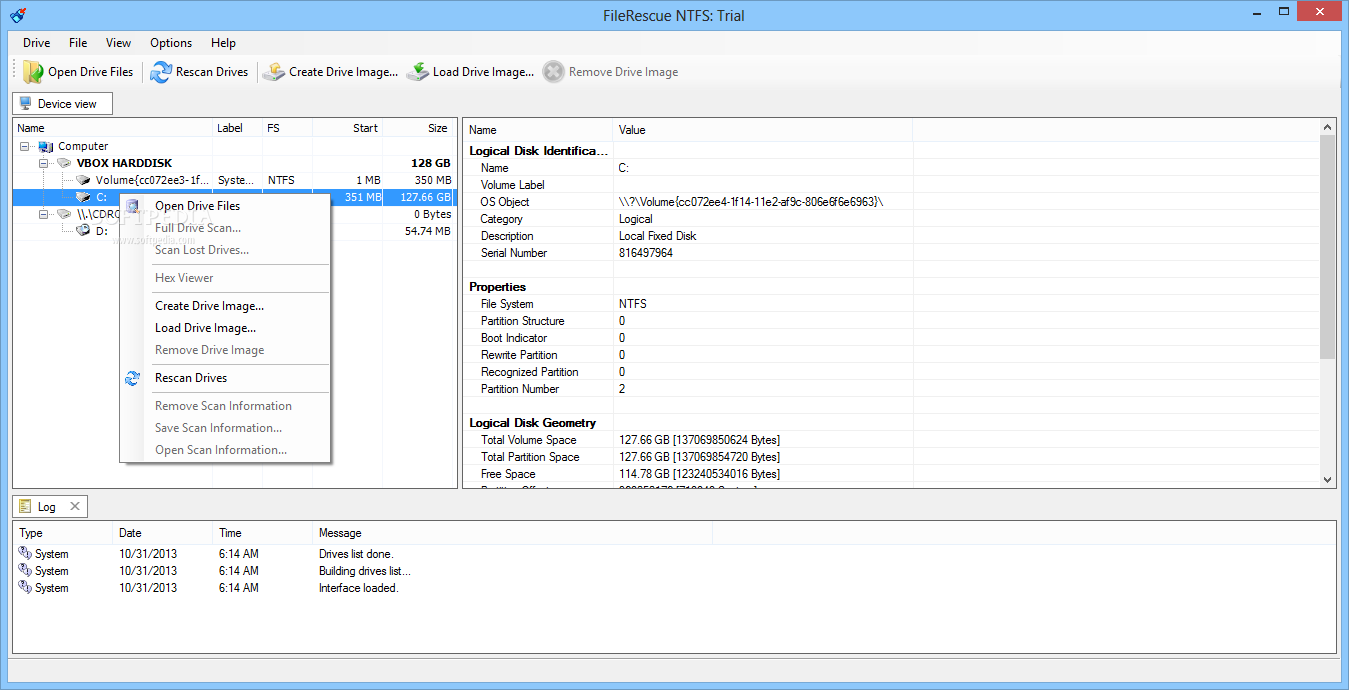This screenshot has width=1349, height=690.
Task: Click the properties panel scroll down arrow
Action: click(x=1328, y=480)
